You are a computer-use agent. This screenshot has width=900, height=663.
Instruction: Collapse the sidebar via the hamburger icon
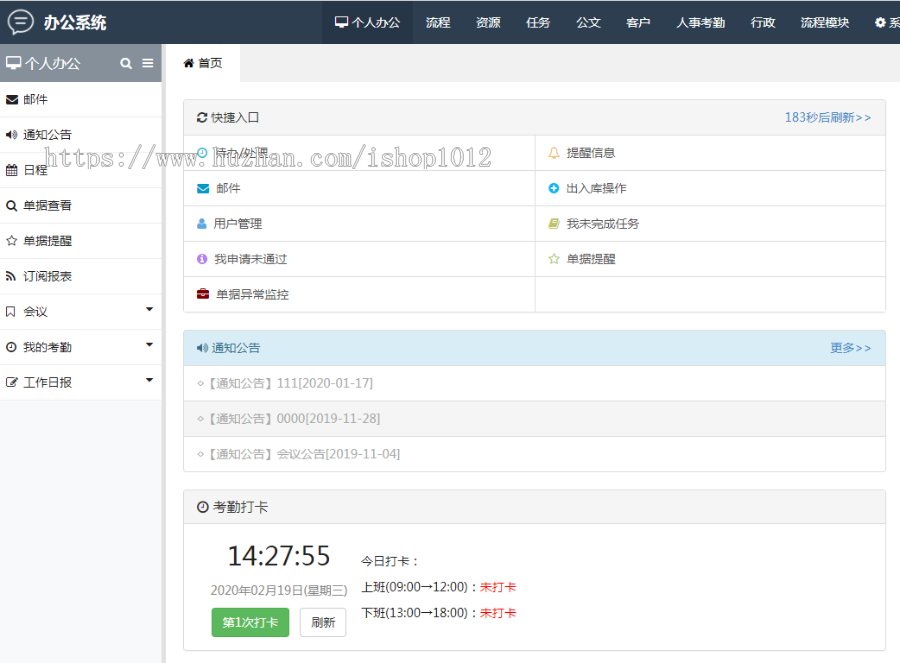[x=147, y=63]
